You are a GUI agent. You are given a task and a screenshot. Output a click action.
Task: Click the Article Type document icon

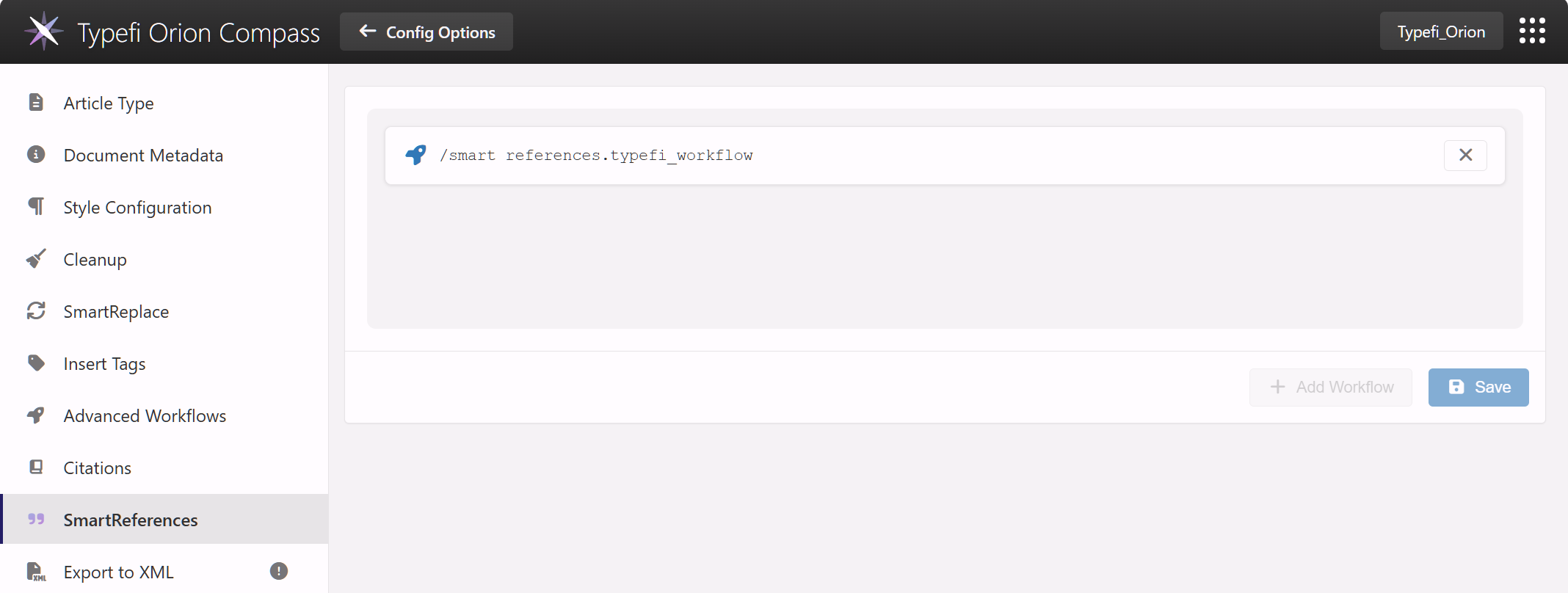click(x=36, y=102)
